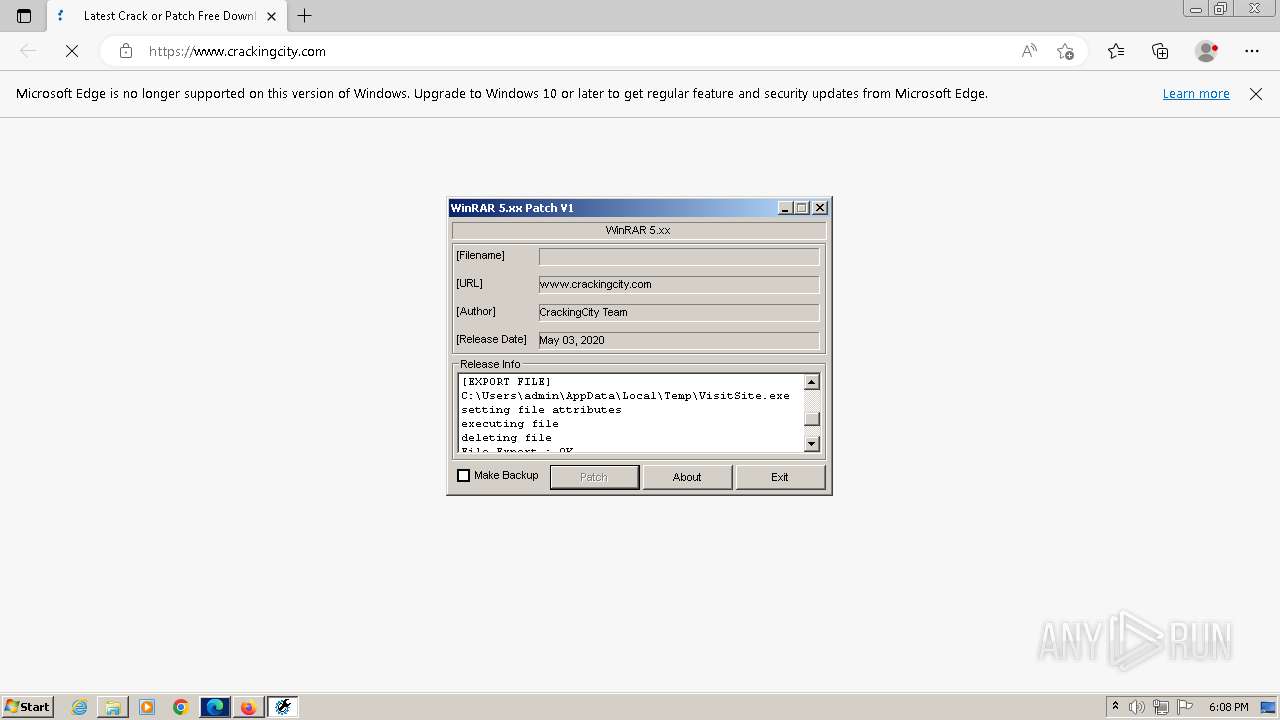
Task: Select the Latest Crack or Patch tab
Action: click(168, 16)
